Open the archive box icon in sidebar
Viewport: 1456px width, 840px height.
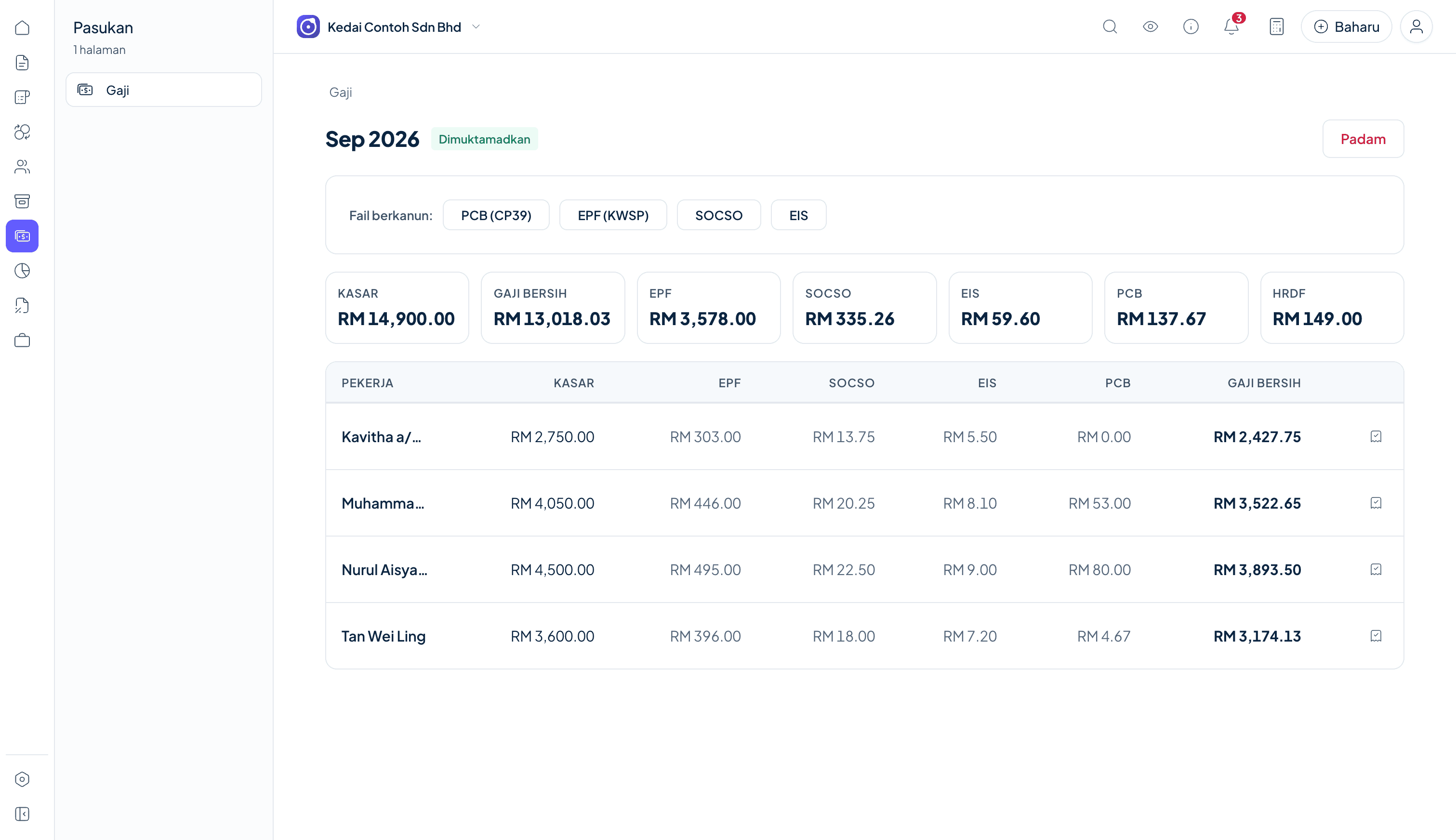tap(22, 201)
